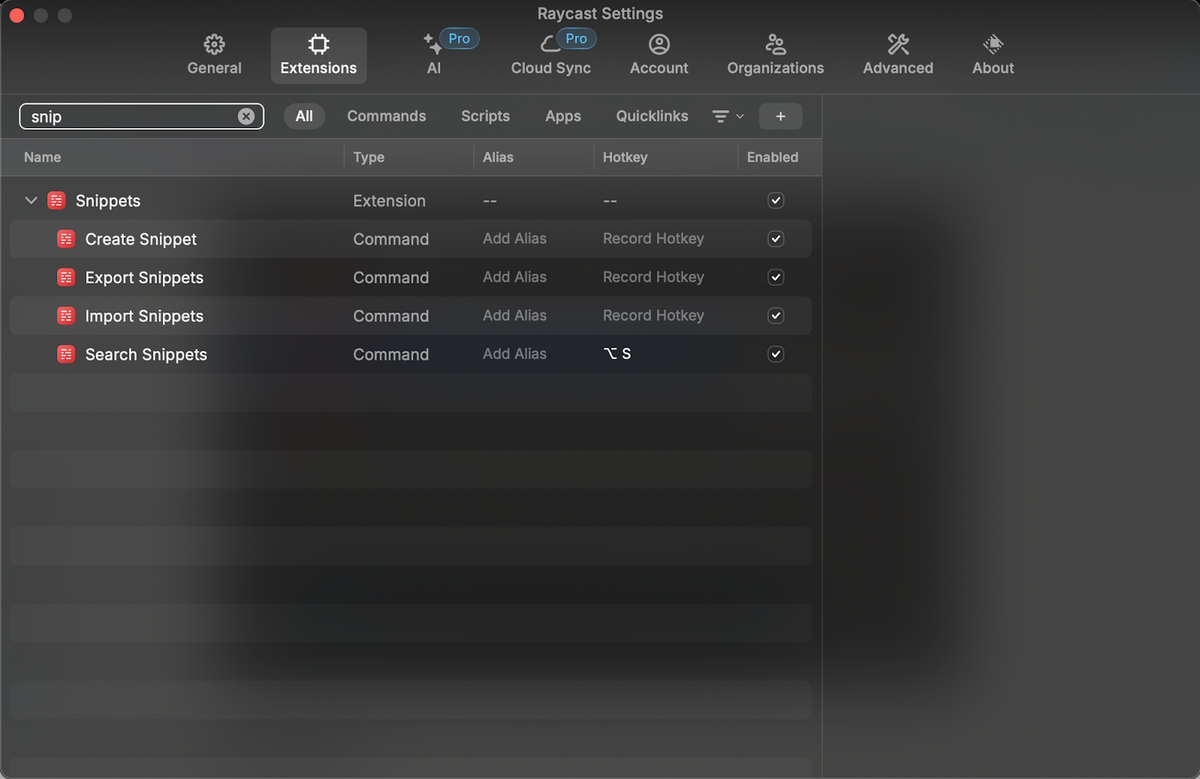The width and height of the screenshot is (1200, 779).
Task: Click the Pro badge on AI tab
Action: point(459,38)
